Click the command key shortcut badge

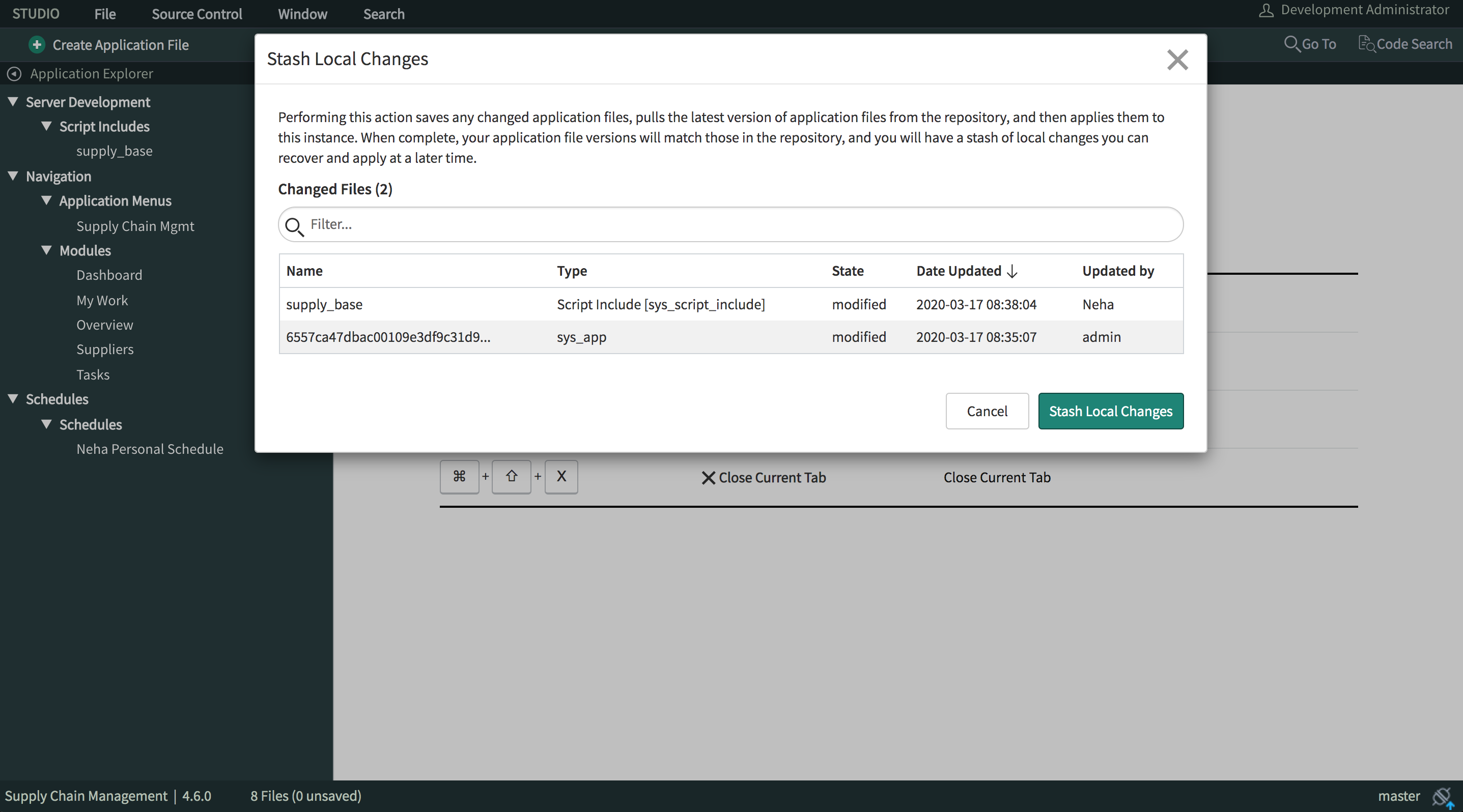[460, 477]
